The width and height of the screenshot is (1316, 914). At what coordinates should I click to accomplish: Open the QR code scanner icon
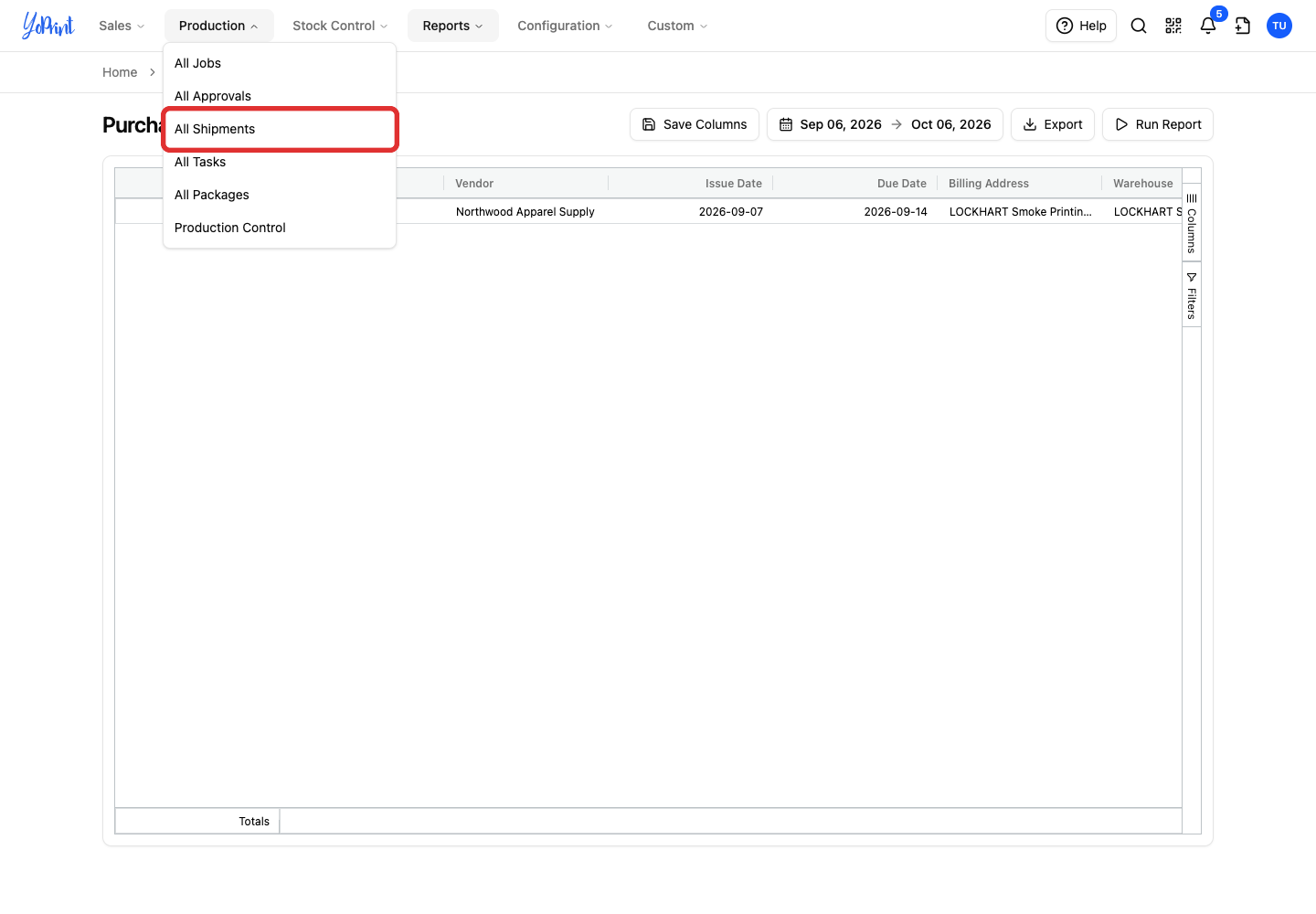[1173, 26]
